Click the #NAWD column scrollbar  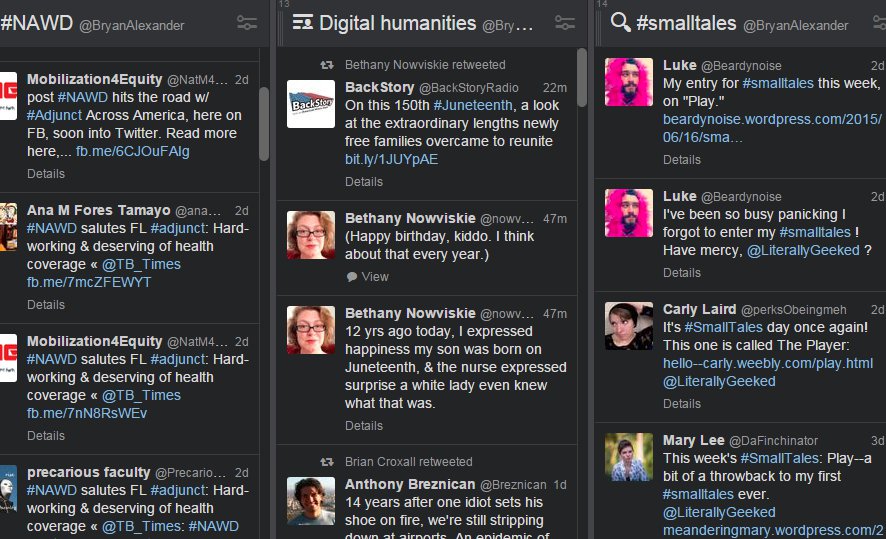pos(264,124)
